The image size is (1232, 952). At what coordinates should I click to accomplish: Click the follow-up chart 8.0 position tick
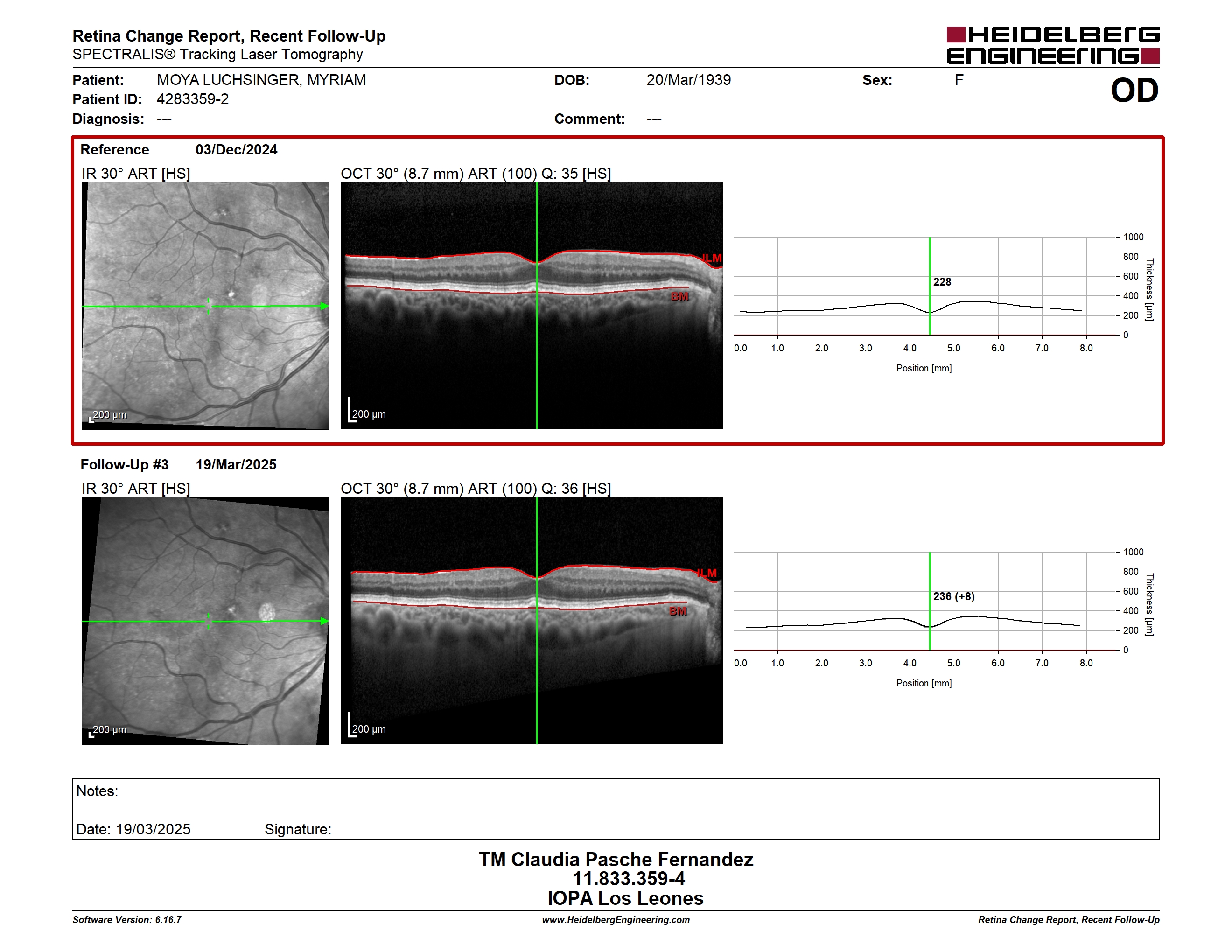[1086, 663]
